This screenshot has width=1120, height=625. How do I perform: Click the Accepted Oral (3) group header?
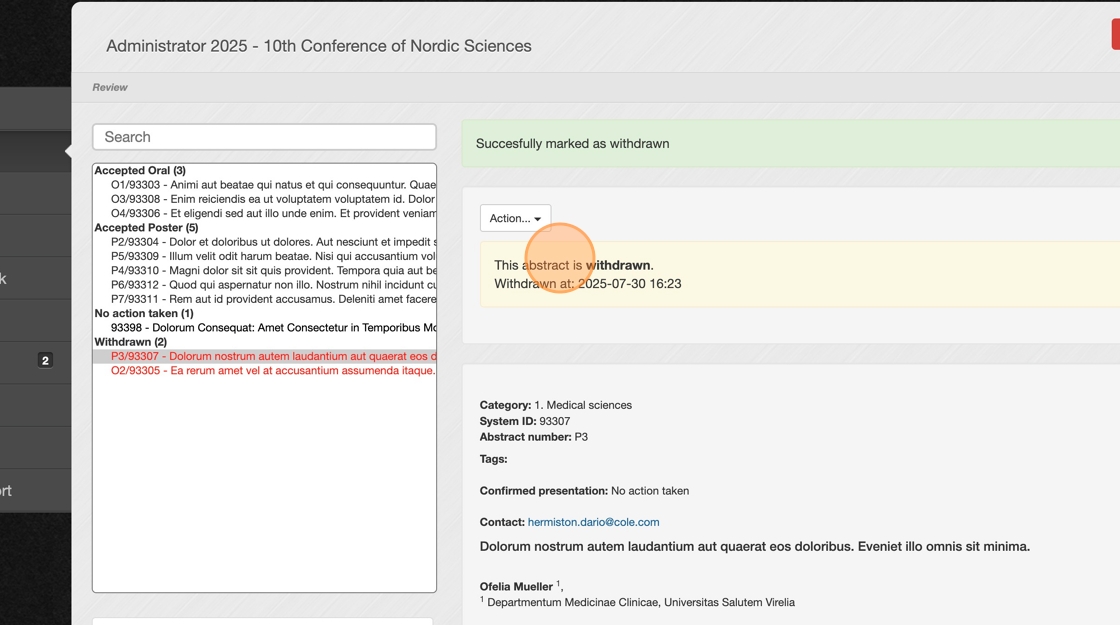140,171
